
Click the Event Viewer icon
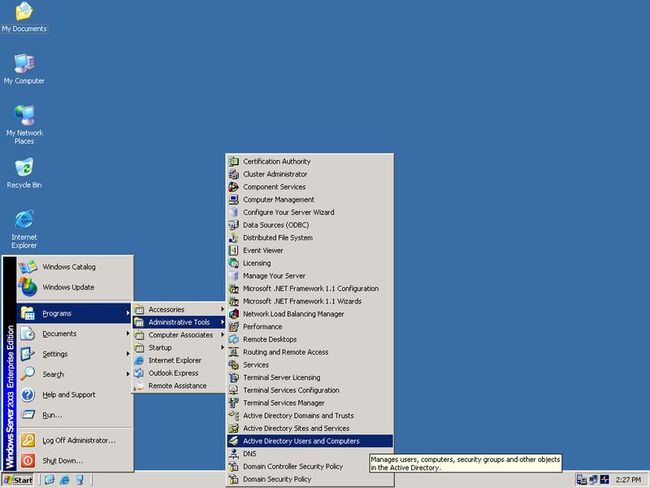[234, 250]
